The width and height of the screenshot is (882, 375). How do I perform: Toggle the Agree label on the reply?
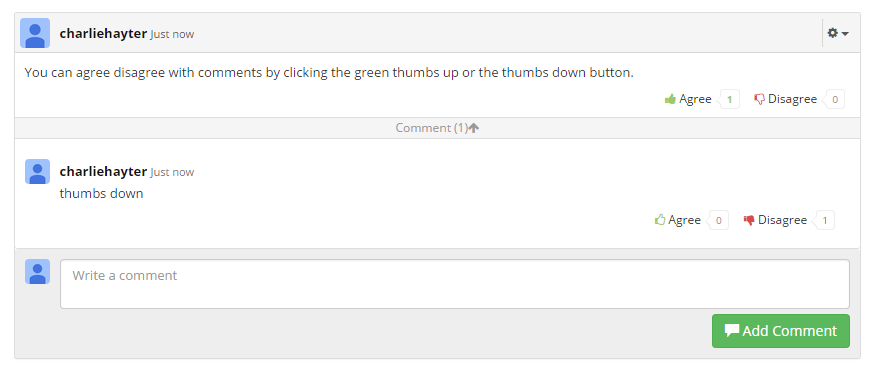click(x=685, y=220)
